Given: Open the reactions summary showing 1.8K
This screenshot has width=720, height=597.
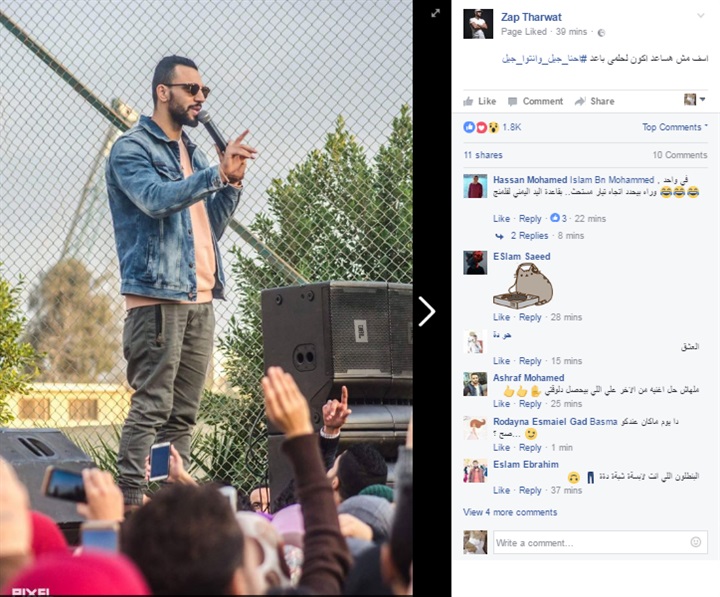Looking at the screenshot, I should 492,127.
